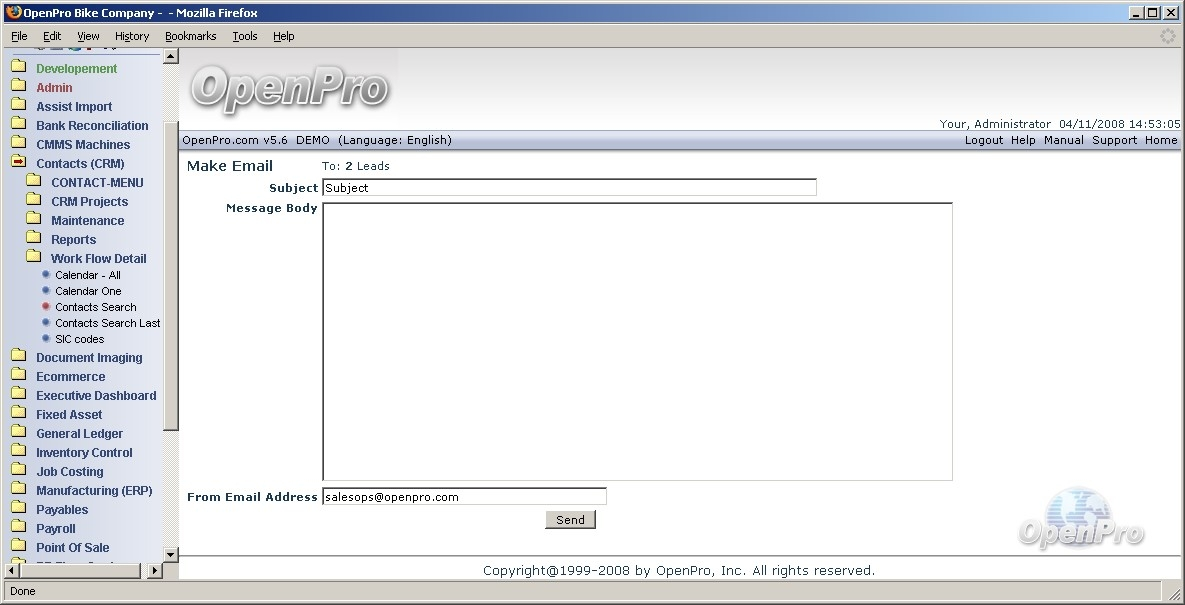Viewport: 1185px width, 605px height.
Task: Click the folder icon beside General Ledger
Action: coord(18,433)
